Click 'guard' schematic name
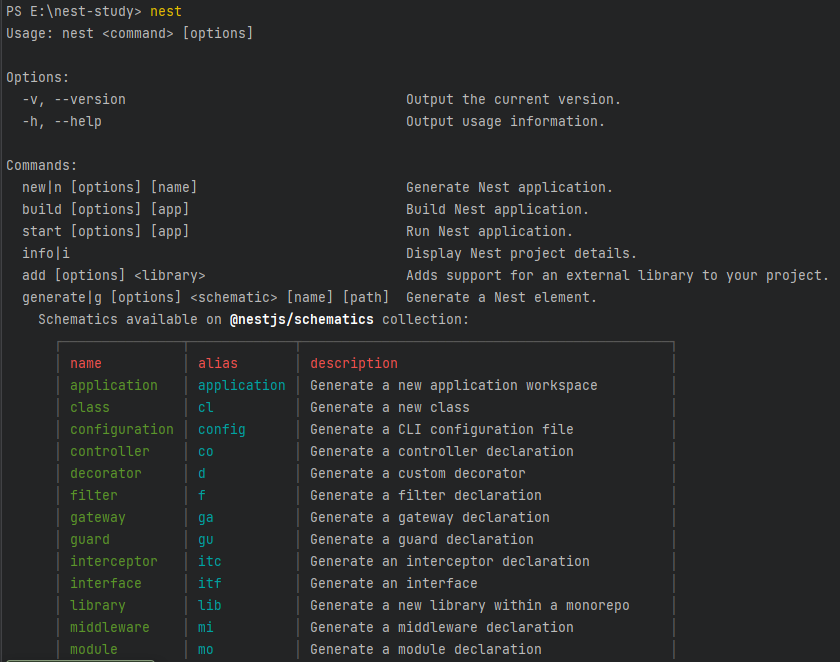The image size is (840, 662). coord(89,539)
